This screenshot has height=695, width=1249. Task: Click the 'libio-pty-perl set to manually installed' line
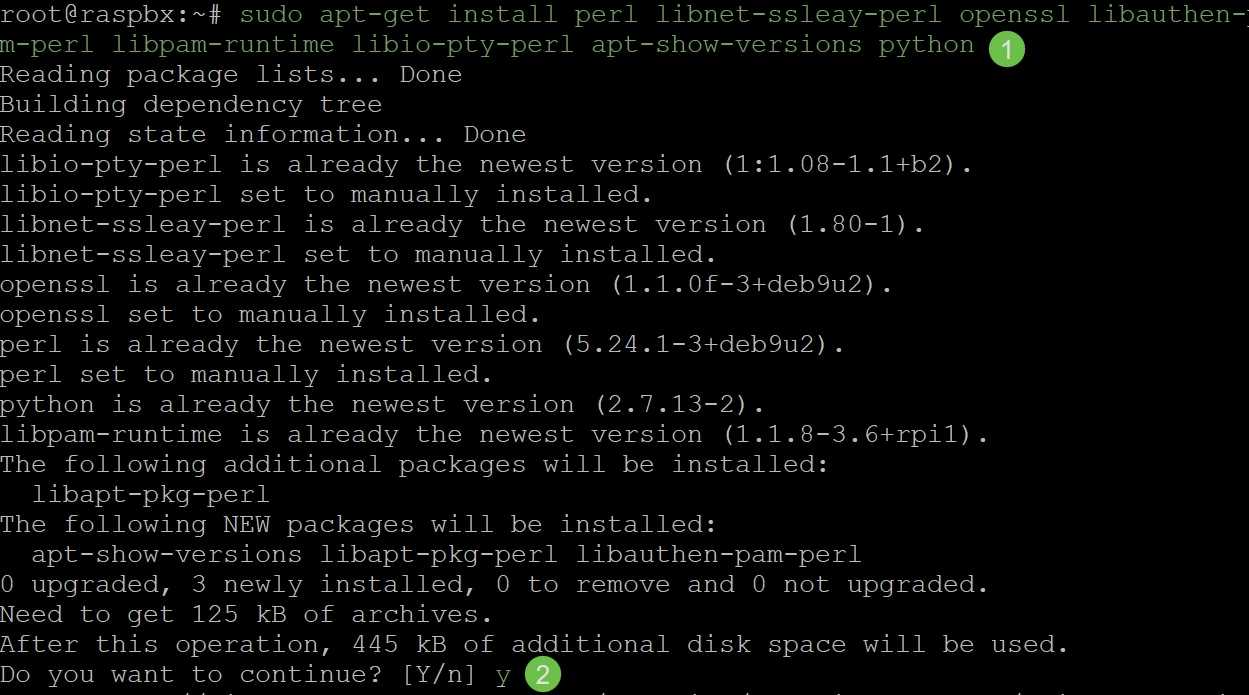click(327, 195)
